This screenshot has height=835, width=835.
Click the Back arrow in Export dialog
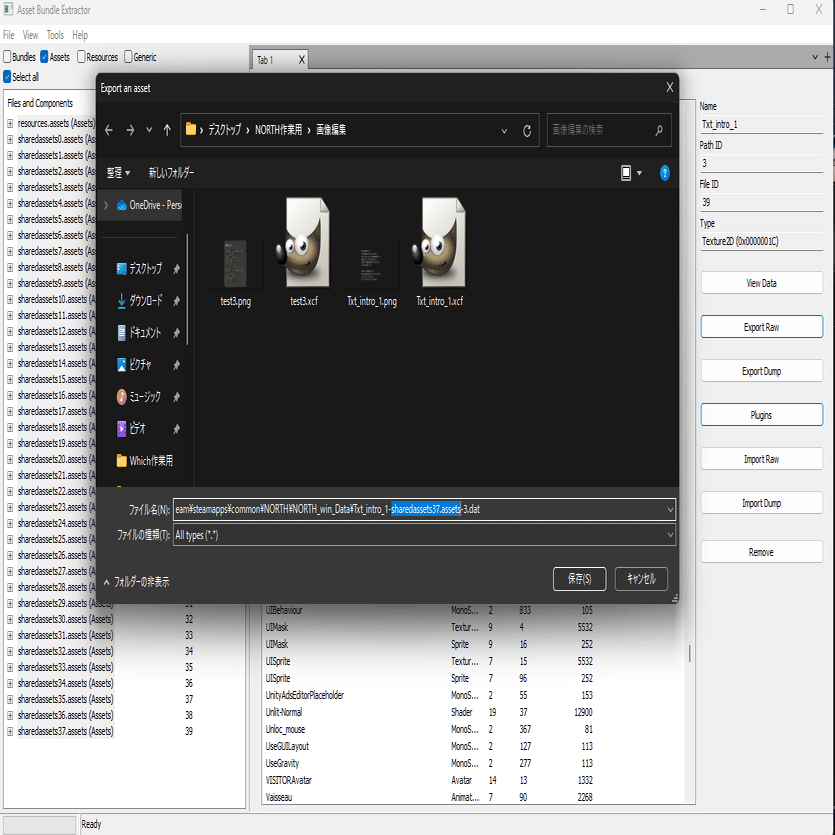109,130
